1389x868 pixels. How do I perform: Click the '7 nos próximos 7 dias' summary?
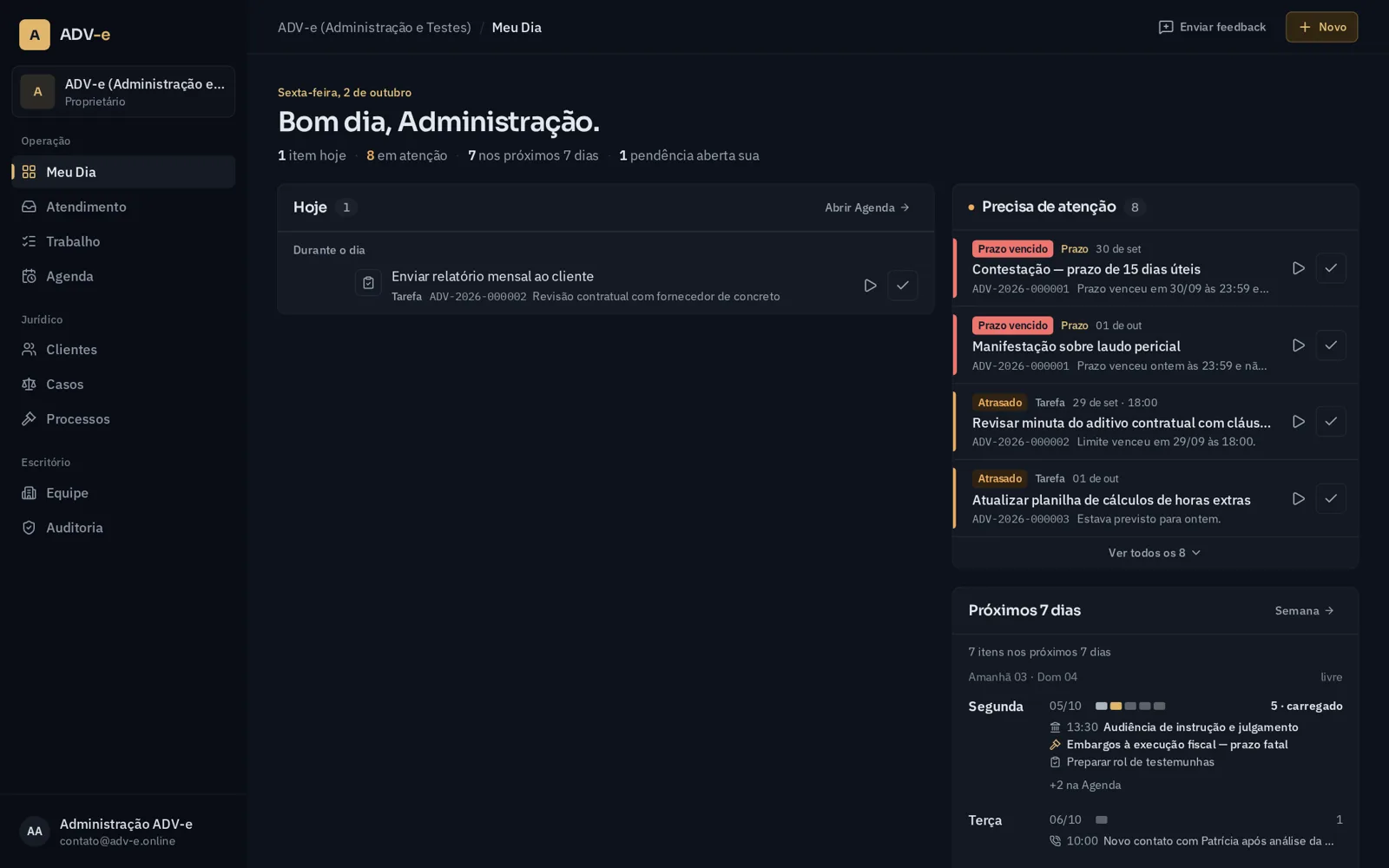coord(533,155)
